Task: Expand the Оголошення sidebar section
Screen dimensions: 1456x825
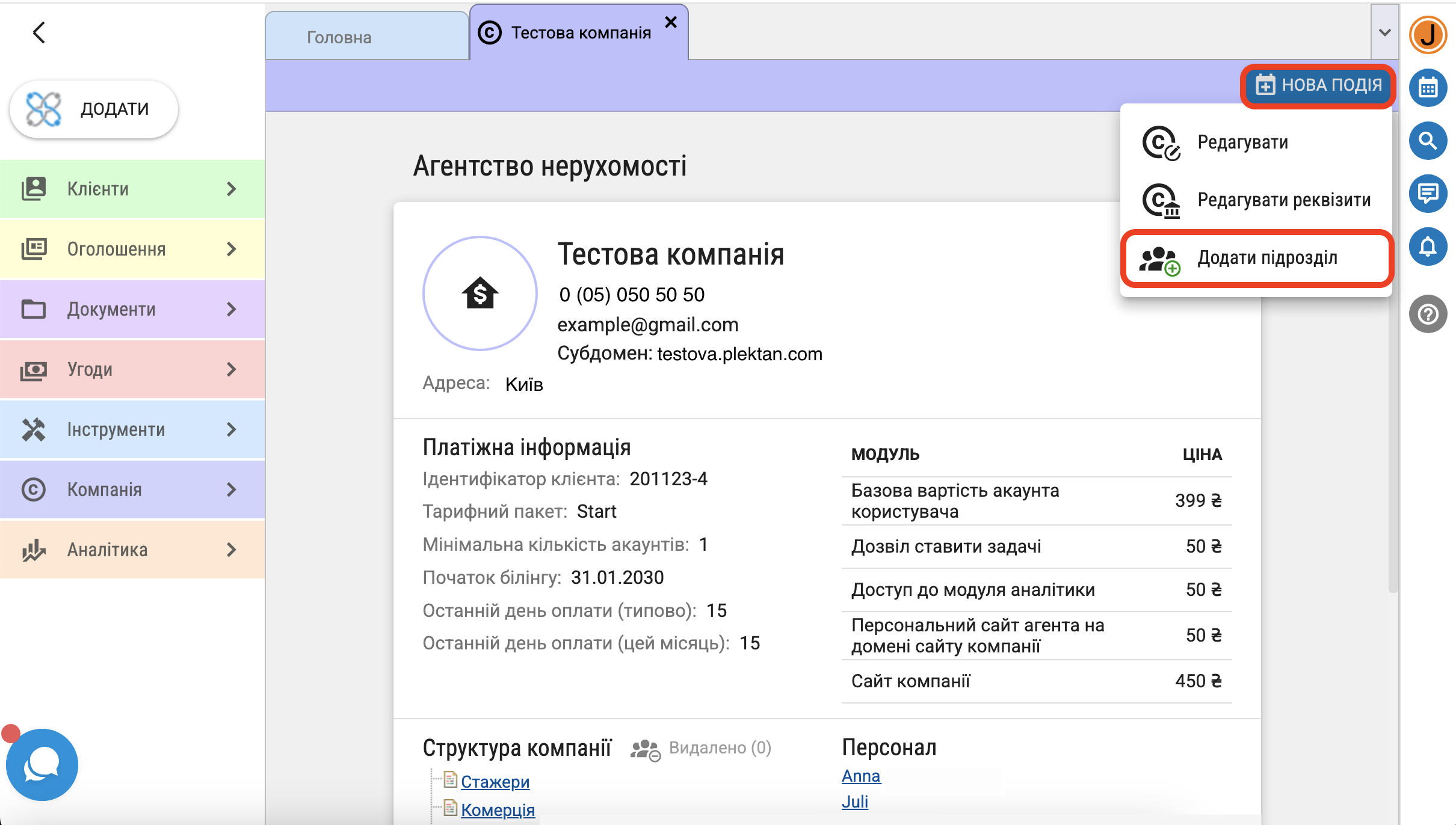Action: click(132, 249)
